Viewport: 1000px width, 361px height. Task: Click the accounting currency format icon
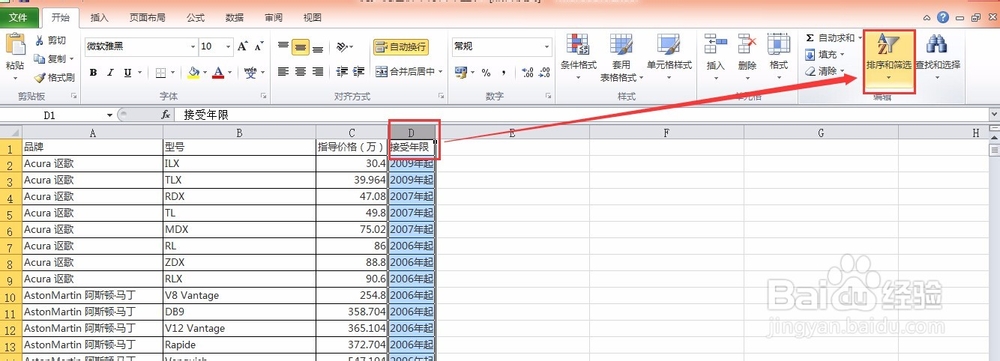460,73
